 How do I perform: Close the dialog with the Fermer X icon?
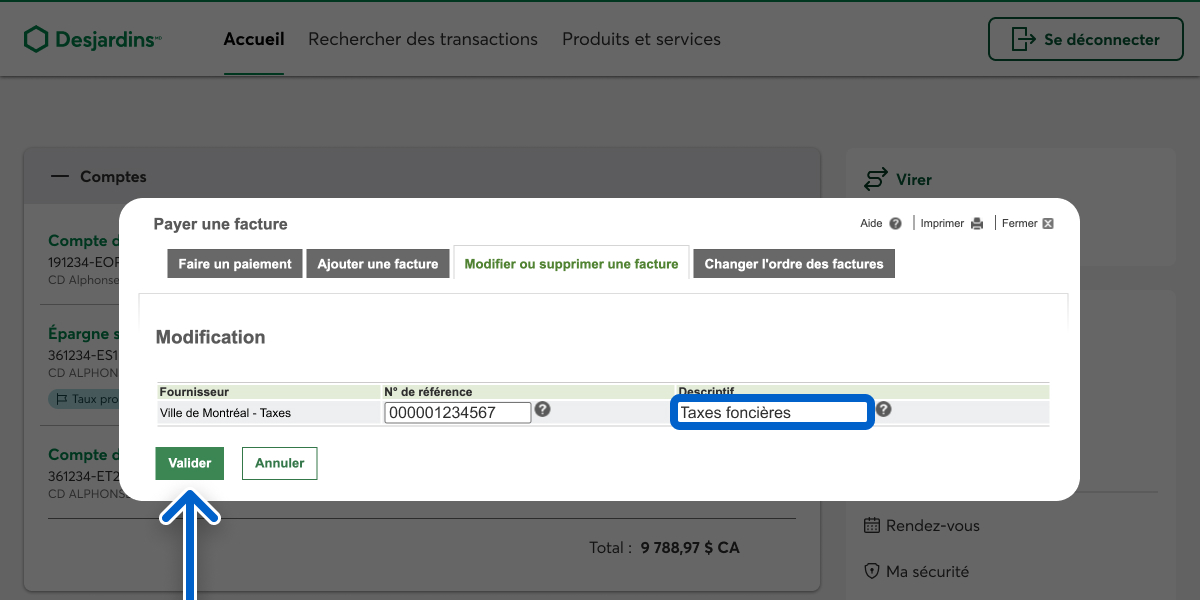click(1048, 224)
